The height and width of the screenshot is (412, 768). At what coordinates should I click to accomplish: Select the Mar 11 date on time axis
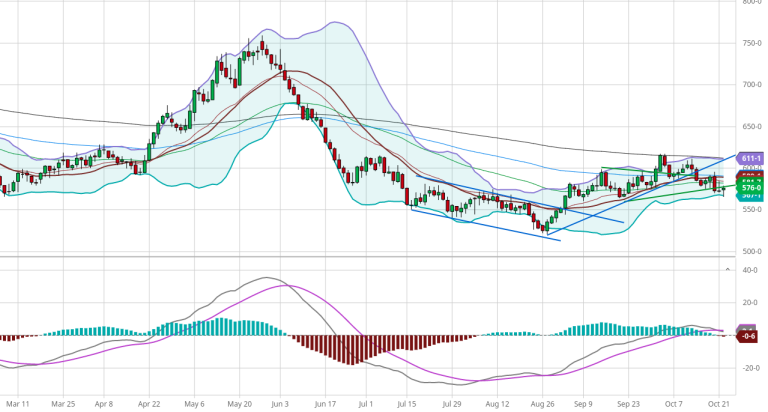pyautogui.click(x=19, y=404)
